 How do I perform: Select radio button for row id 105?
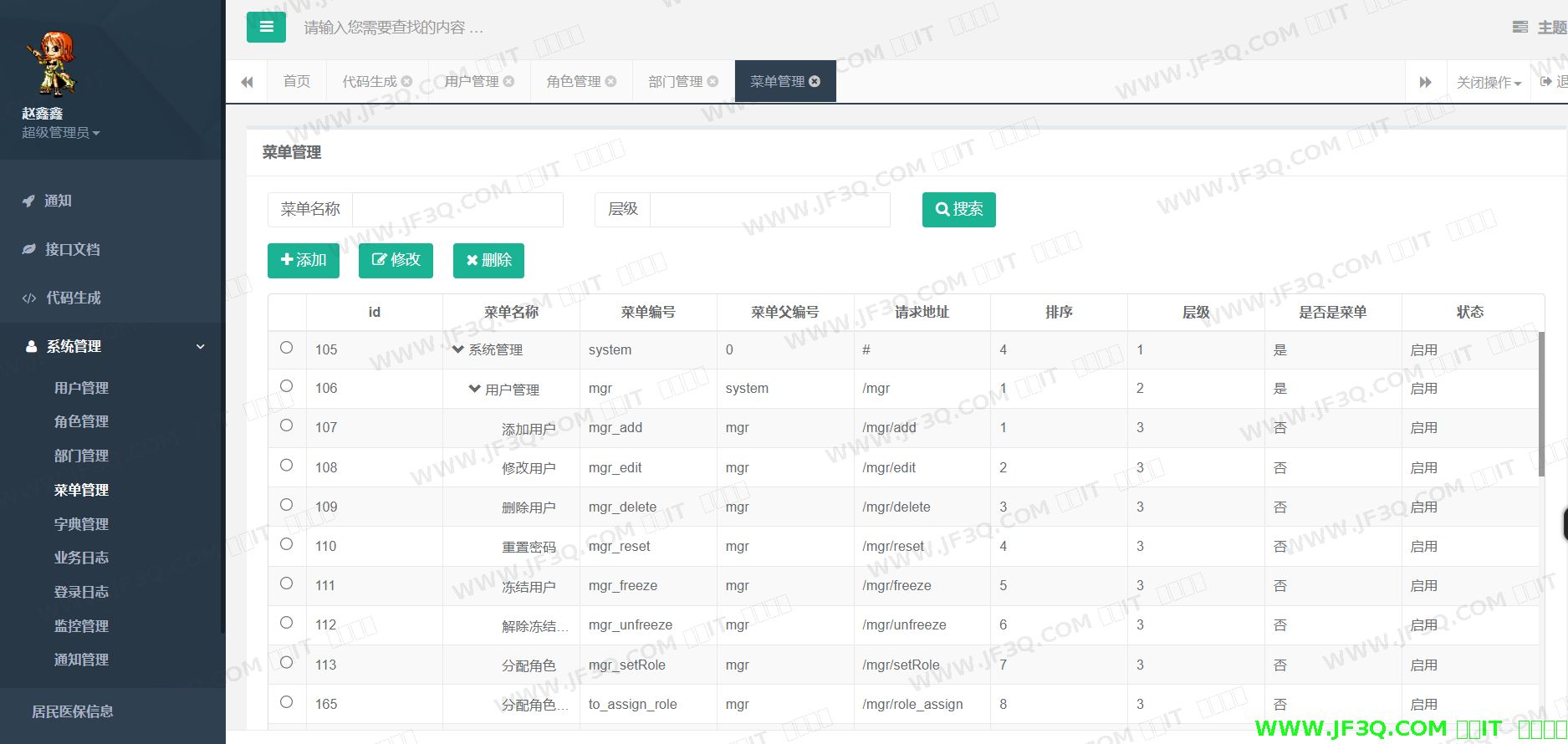pyautogui.click(x=286, y=348)
